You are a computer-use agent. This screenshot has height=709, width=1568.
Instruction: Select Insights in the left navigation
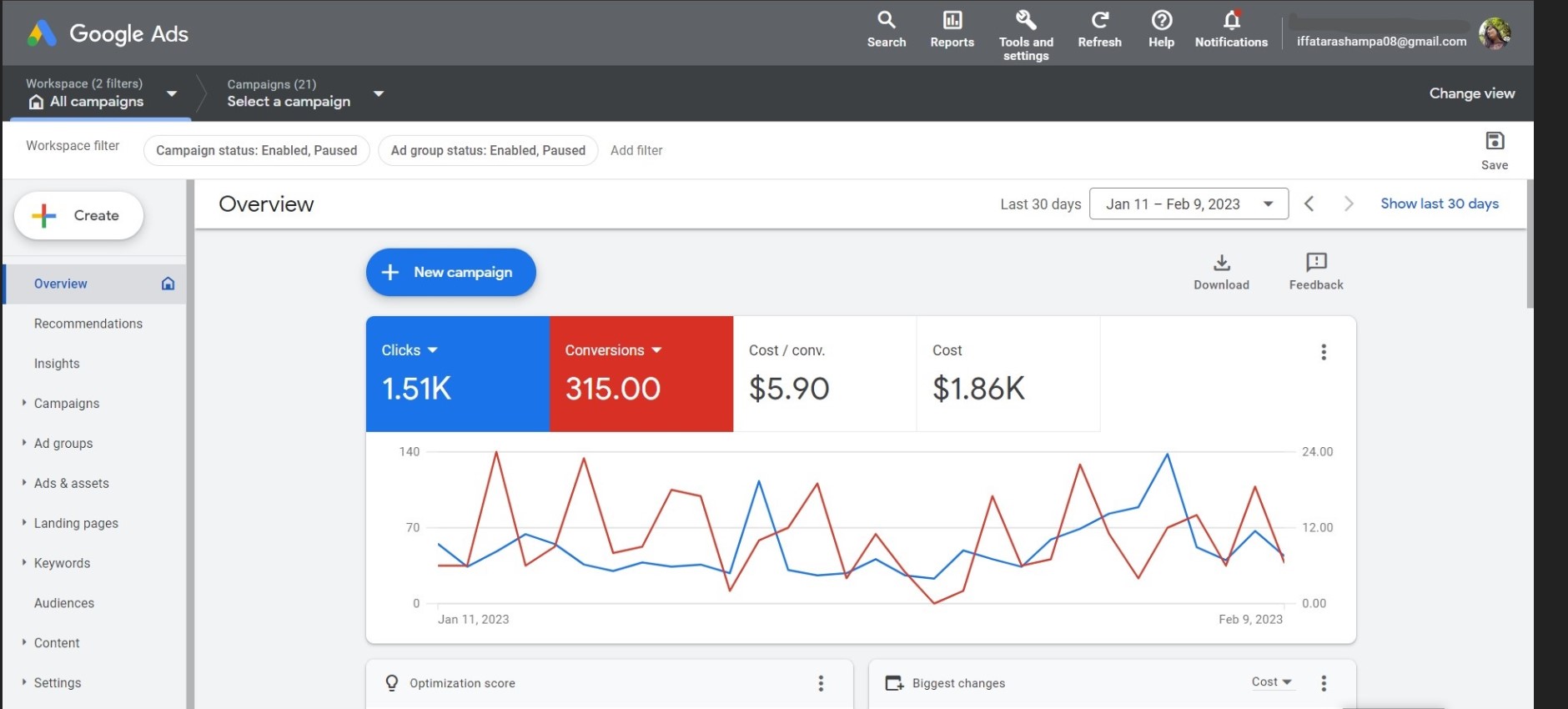pos(57,364)
